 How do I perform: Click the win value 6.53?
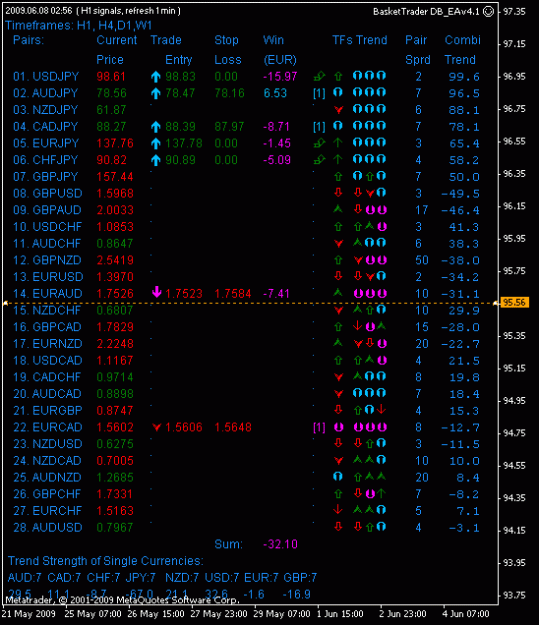(x=275, y=93)
